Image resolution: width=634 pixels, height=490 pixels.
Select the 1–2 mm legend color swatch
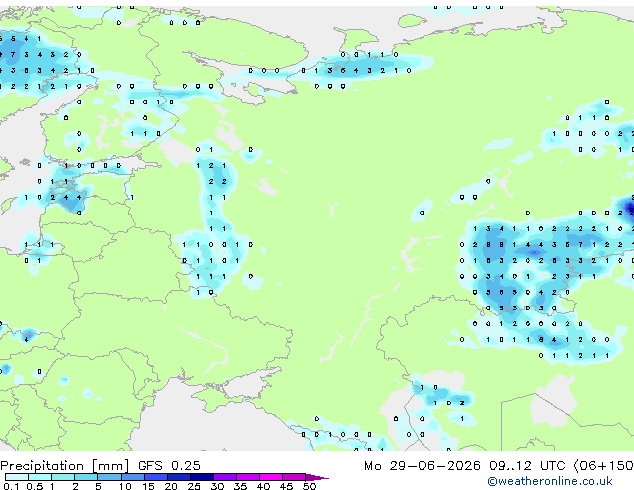[x=63, y=477]
